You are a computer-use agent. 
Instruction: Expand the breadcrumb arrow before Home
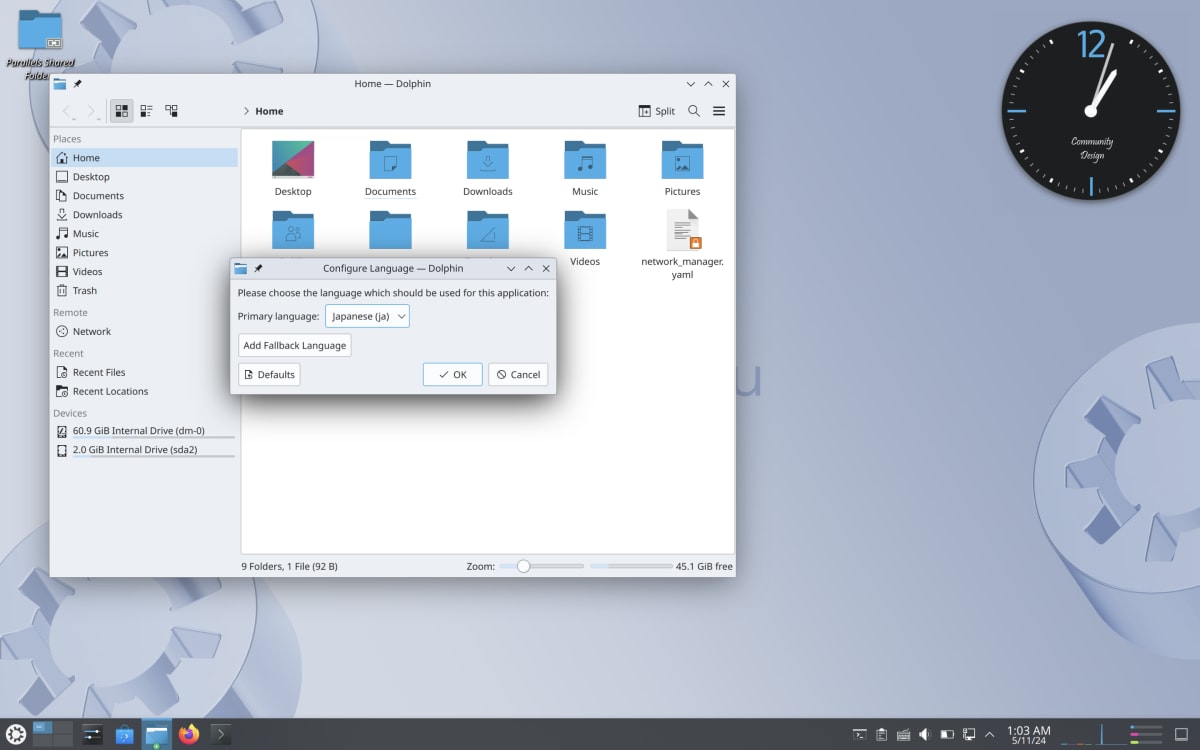click(246, 111)
